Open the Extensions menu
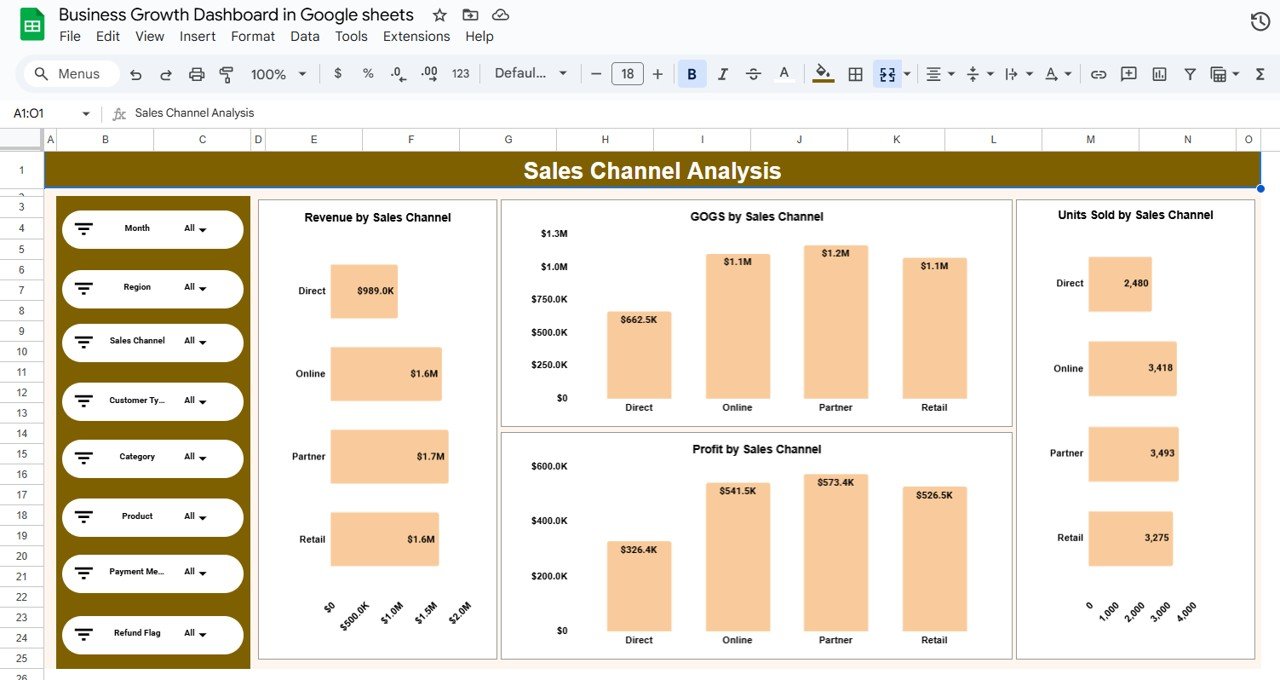 416,36
